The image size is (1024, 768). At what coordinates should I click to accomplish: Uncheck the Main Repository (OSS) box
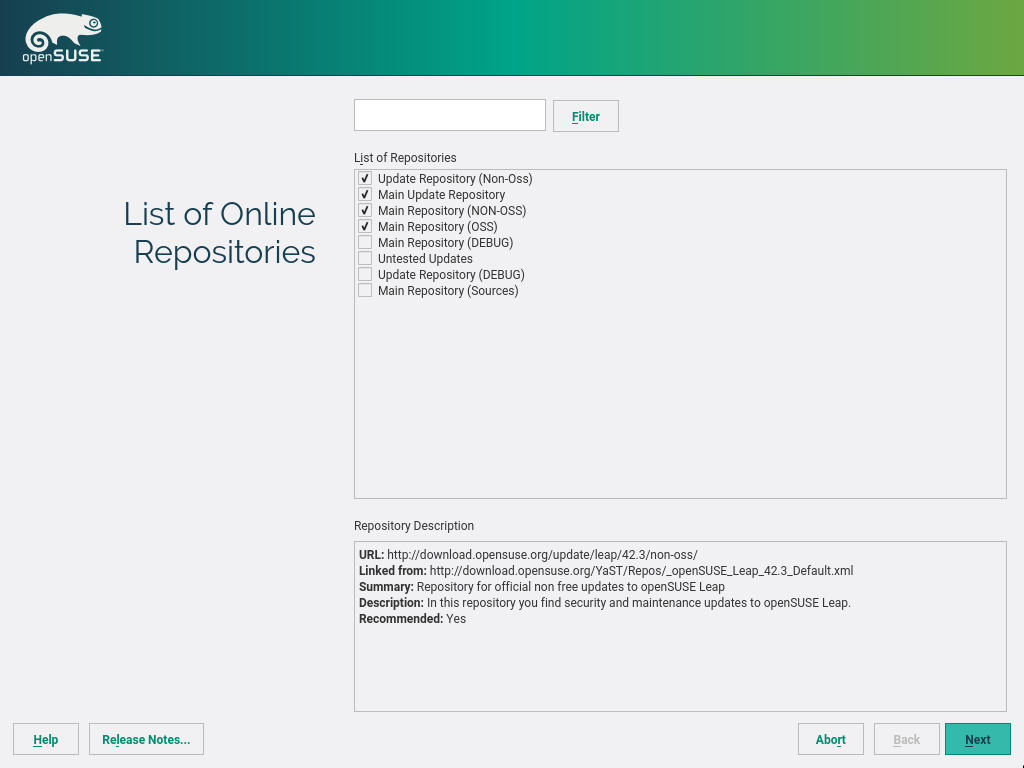pyautogui.click(x=365, y=227)
